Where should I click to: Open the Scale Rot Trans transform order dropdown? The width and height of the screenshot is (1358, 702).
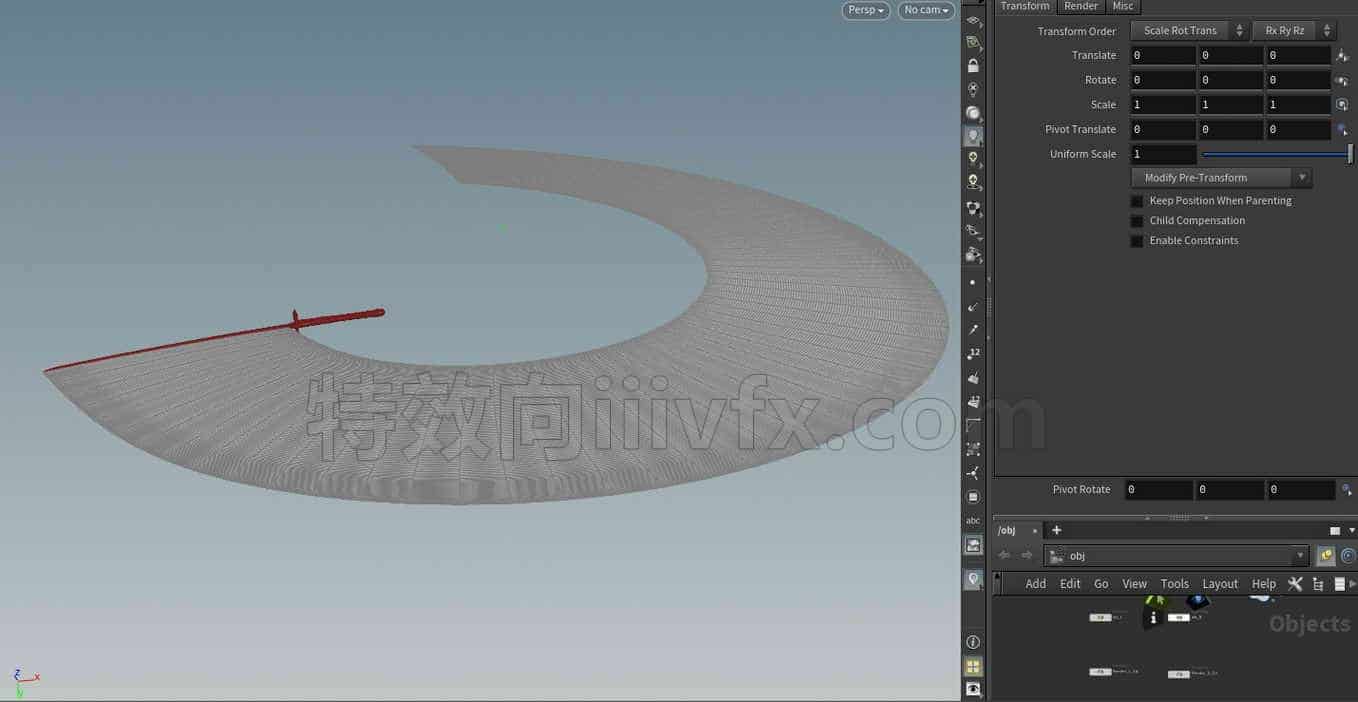(x=1189, y=31)
